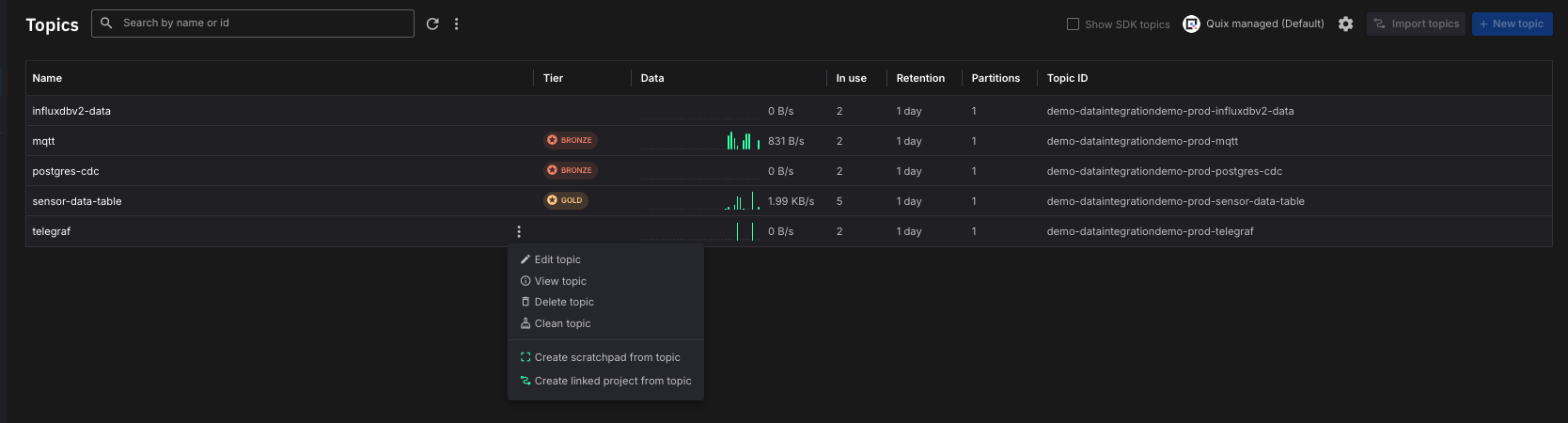Viewport: 1568px width, 423px height.
Task: Click the pencil icon for Edit topic
Action: [525, 259]
